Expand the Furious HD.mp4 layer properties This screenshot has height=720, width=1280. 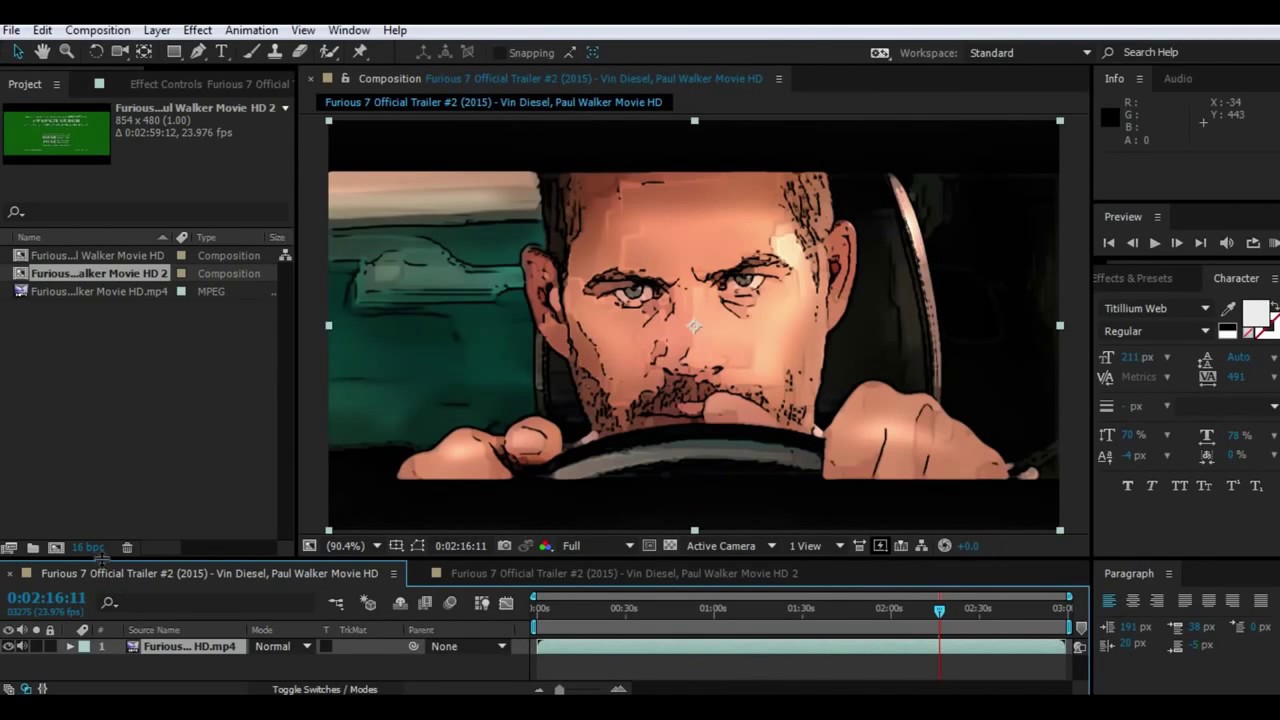(70, 647)
